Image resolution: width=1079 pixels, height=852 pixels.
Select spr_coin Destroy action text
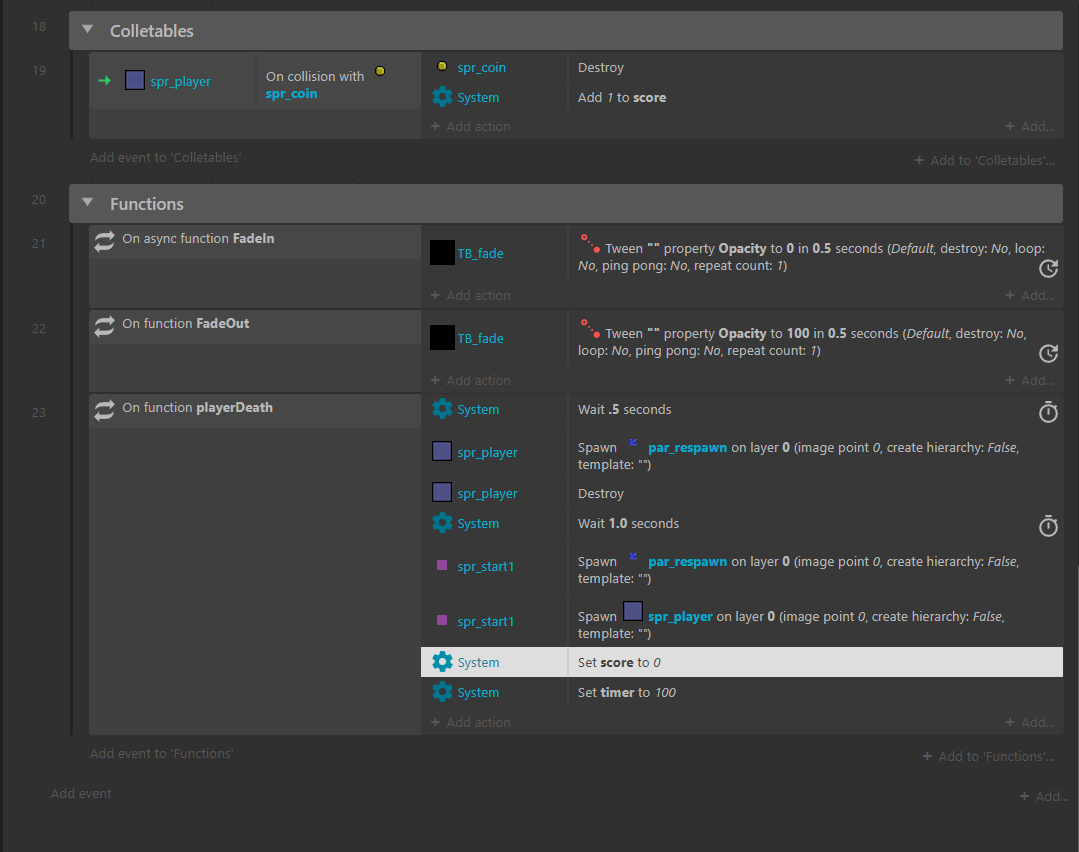pos(601,67)
